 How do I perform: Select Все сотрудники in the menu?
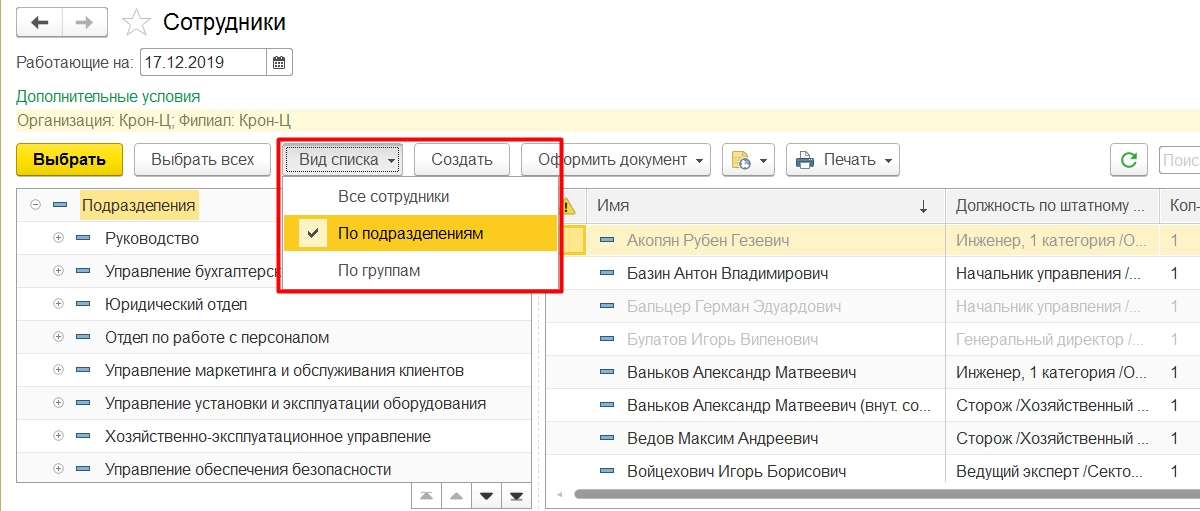coord(393,197)
